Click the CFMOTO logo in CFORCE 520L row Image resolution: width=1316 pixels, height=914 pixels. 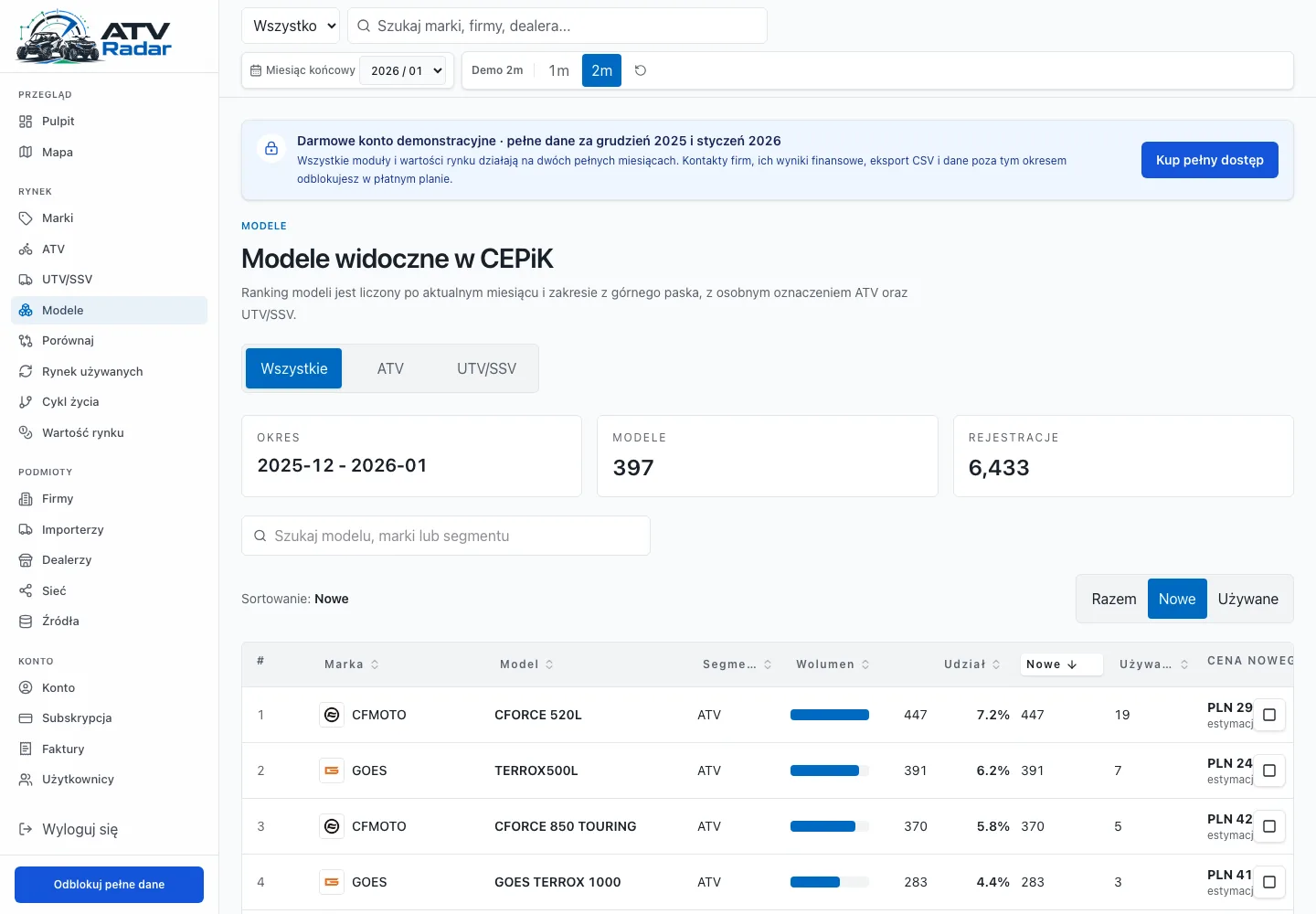(332, 715)
